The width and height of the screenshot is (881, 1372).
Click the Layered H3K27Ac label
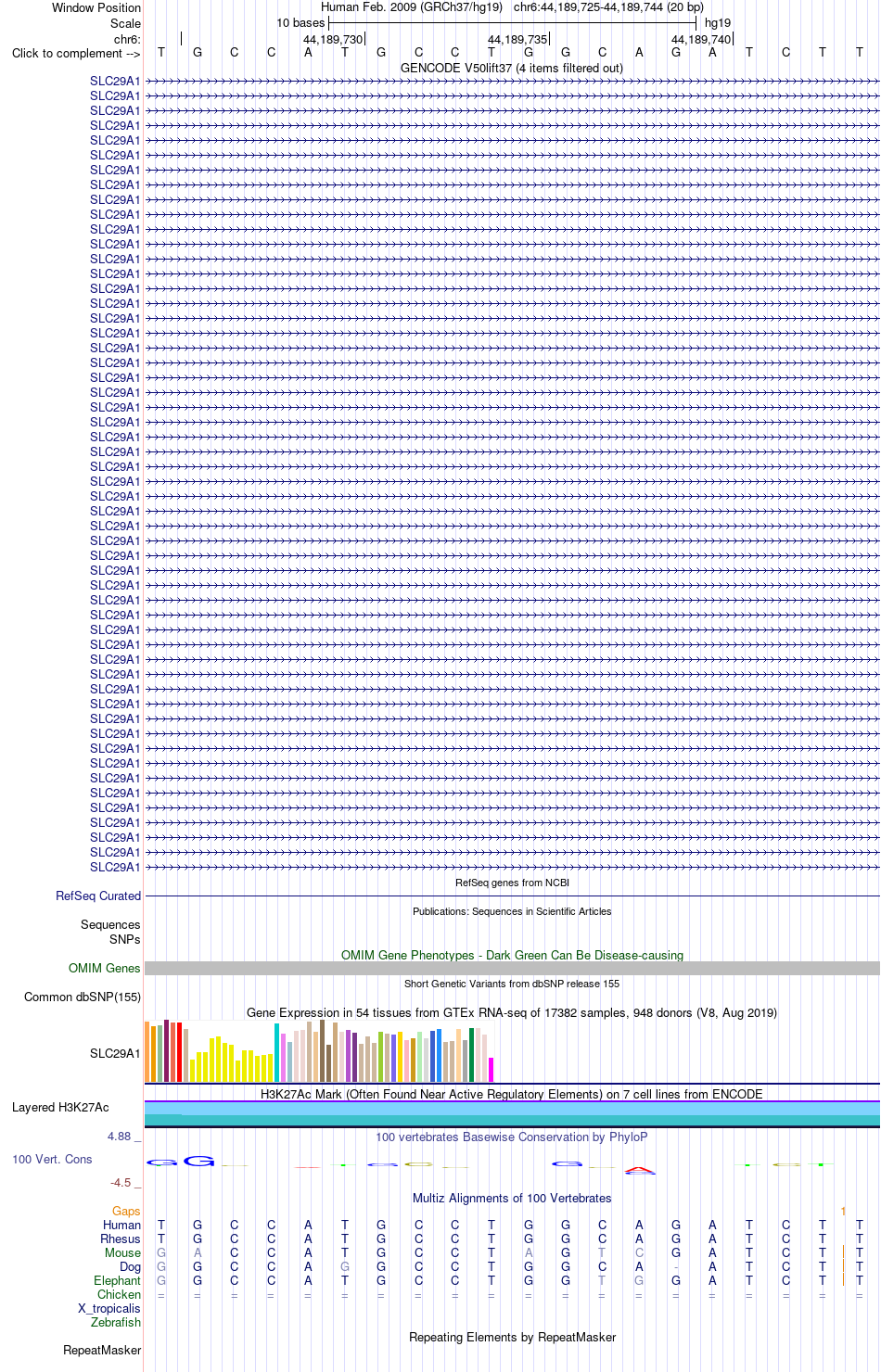click(60, 1107)
